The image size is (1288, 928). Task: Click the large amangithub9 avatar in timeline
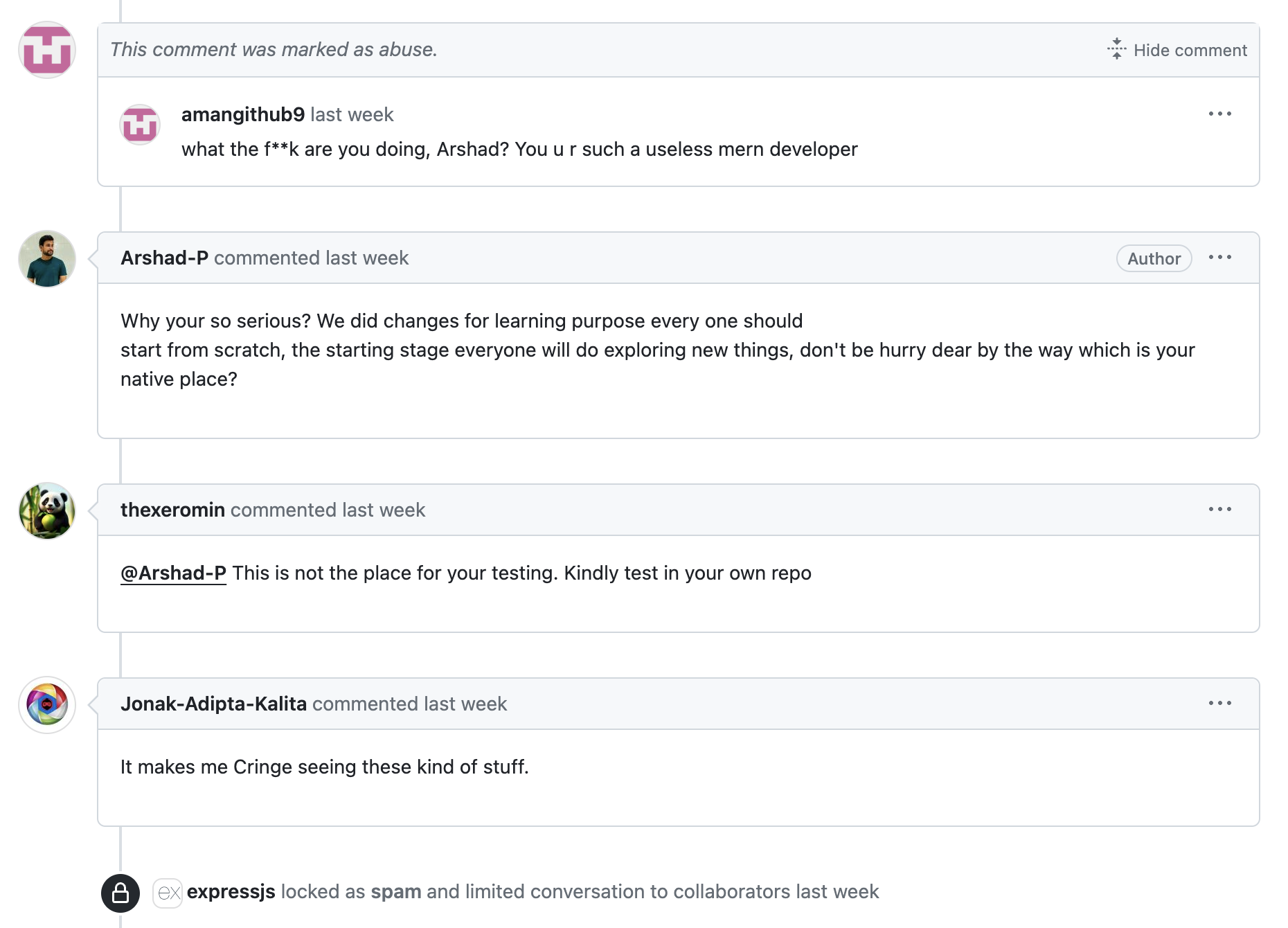47,50
